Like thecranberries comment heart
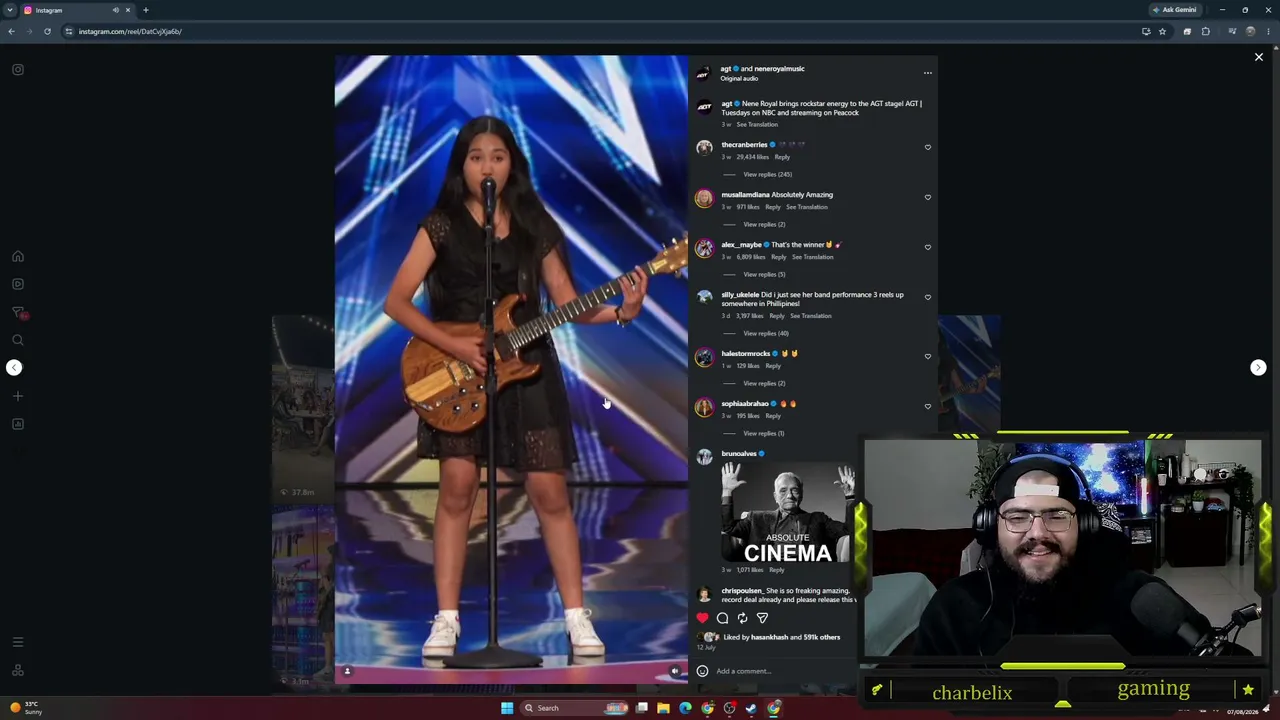 pos(928,147)
